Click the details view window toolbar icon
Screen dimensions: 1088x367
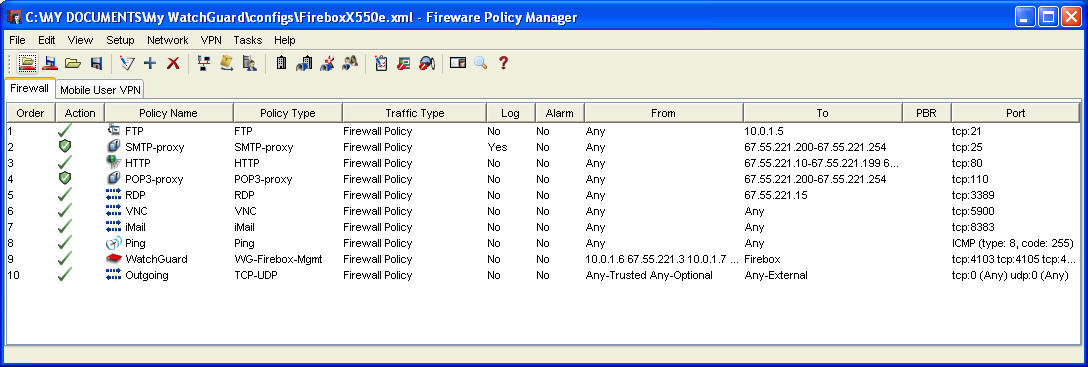[457, 63]
